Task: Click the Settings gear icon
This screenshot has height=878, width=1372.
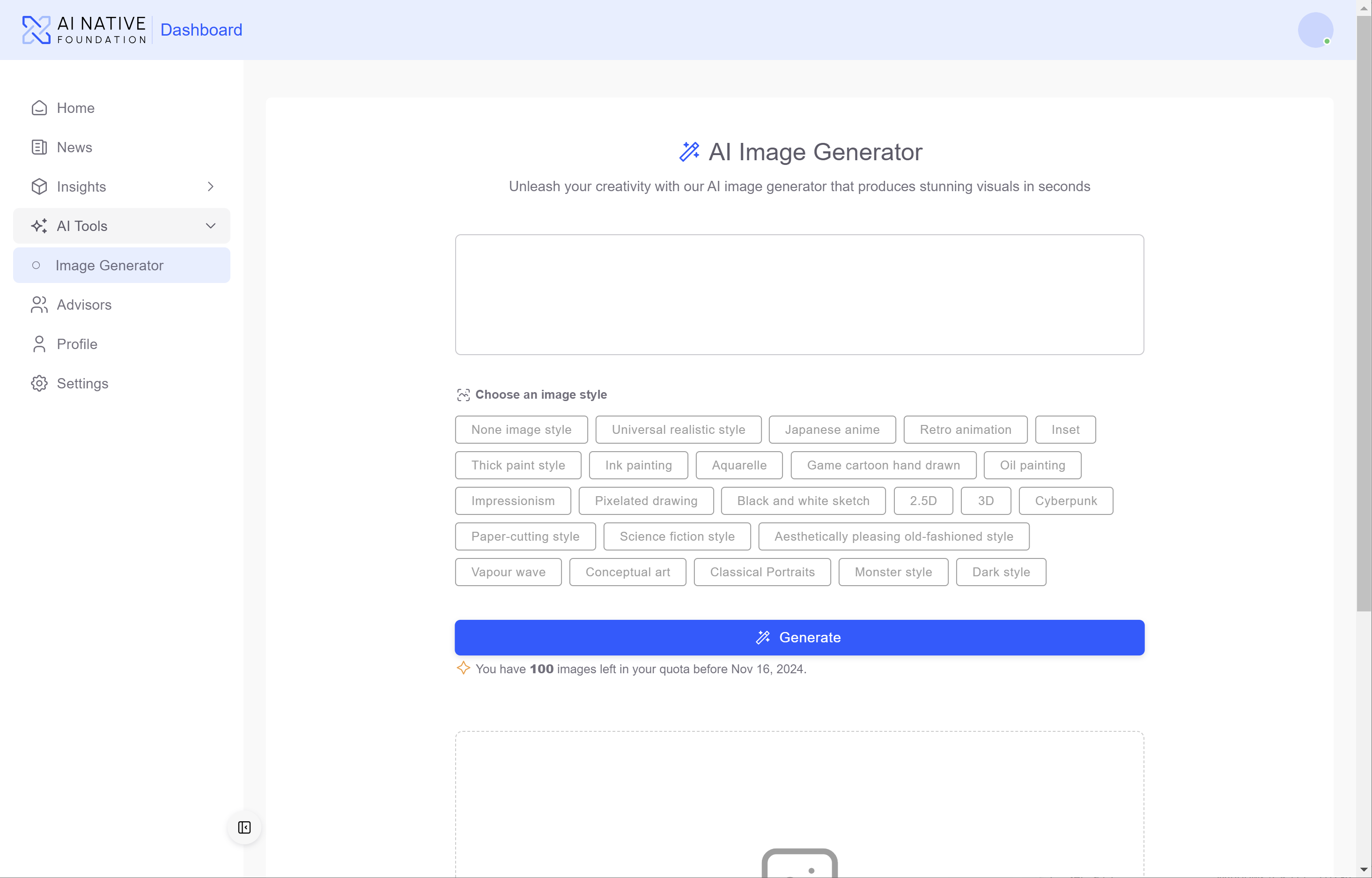Action: (39, 383)
